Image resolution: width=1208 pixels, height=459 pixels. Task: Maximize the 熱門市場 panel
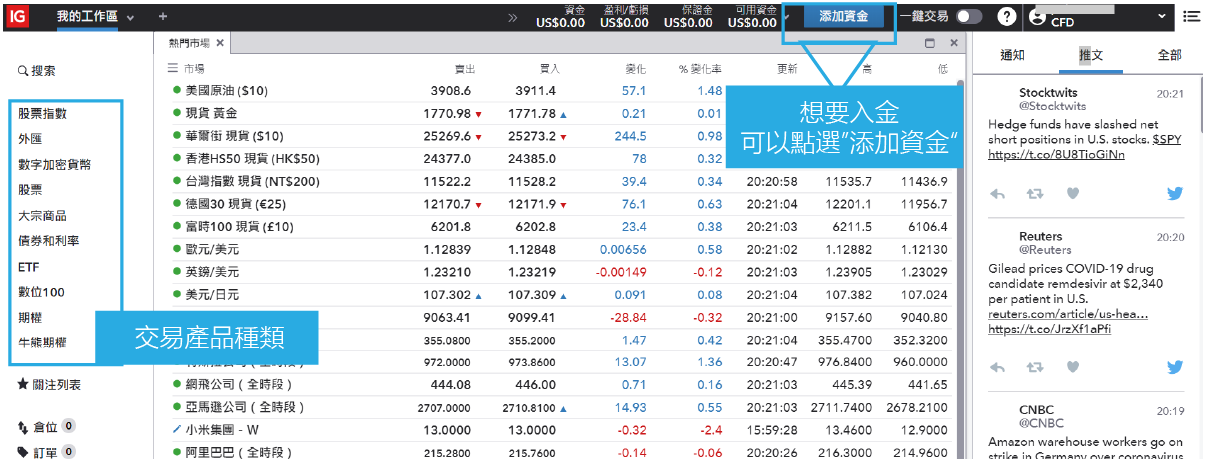pos(930,43)
